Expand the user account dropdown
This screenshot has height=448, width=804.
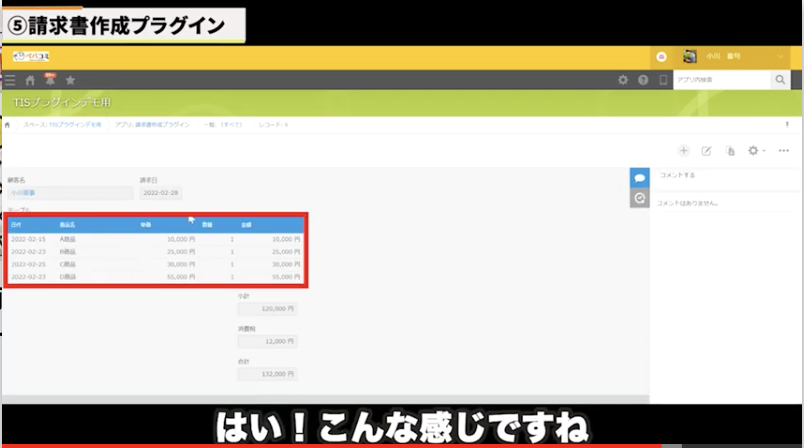click(x=780, y=57)
